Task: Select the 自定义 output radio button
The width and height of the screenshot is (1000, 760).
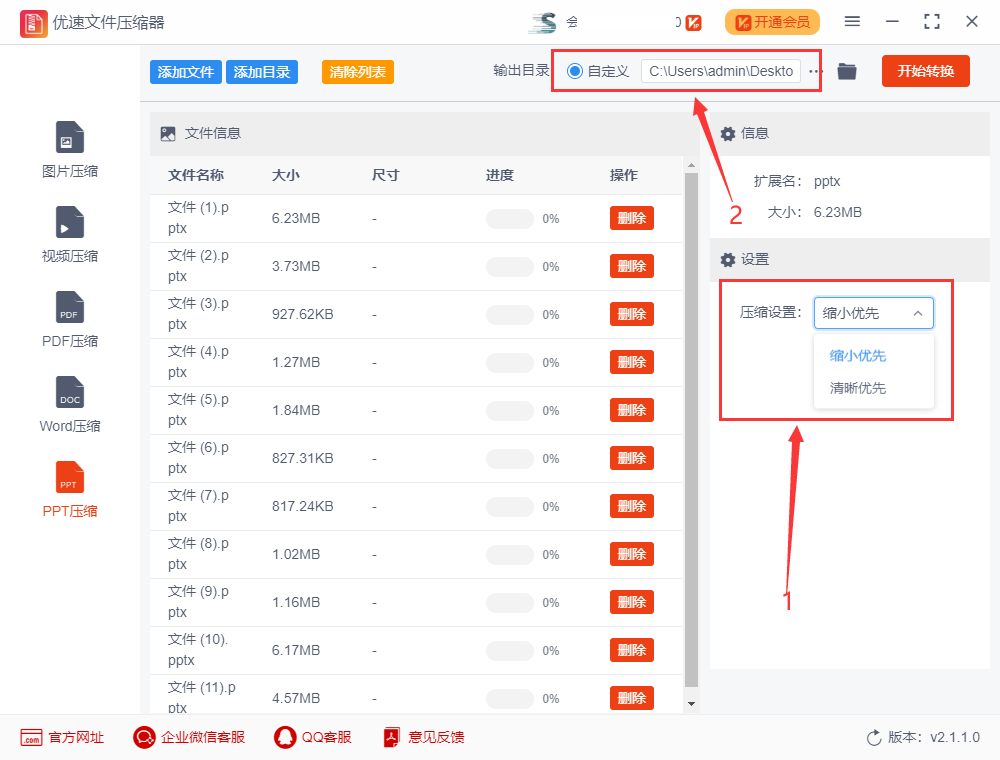Action: (575, 71)
